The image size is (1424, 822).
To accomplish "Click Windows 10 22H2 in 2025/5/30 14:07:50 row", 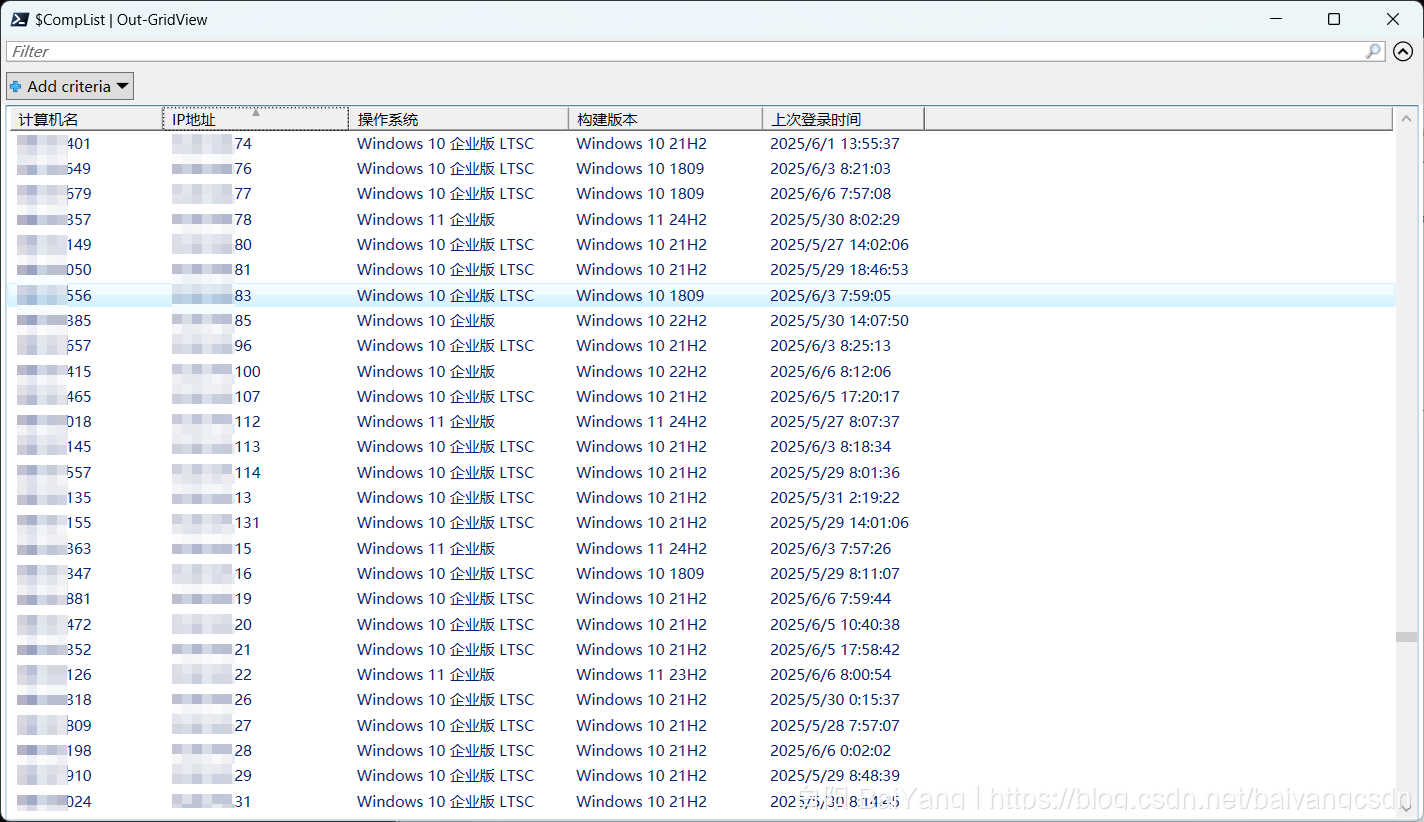I will point(641,320).
